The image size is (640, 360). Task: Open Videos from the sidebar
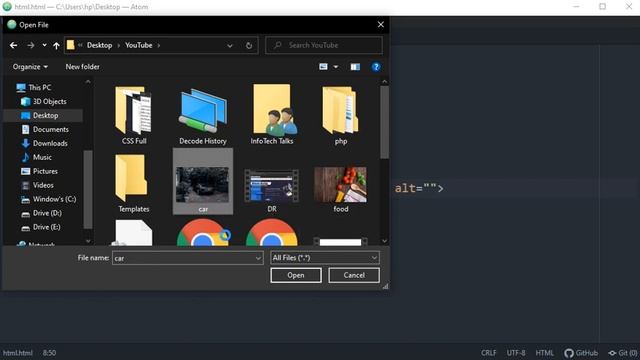[x=42, y=185]
